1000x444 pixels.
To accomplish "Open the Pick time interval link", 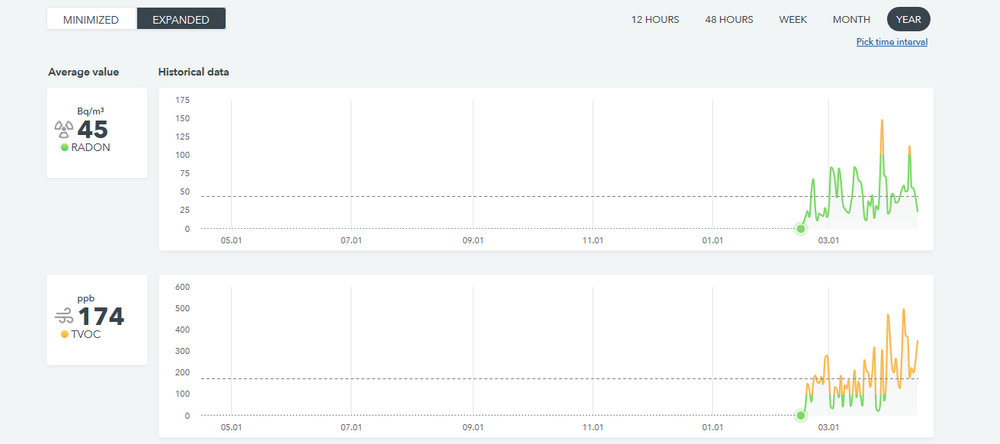I will 892,42.
